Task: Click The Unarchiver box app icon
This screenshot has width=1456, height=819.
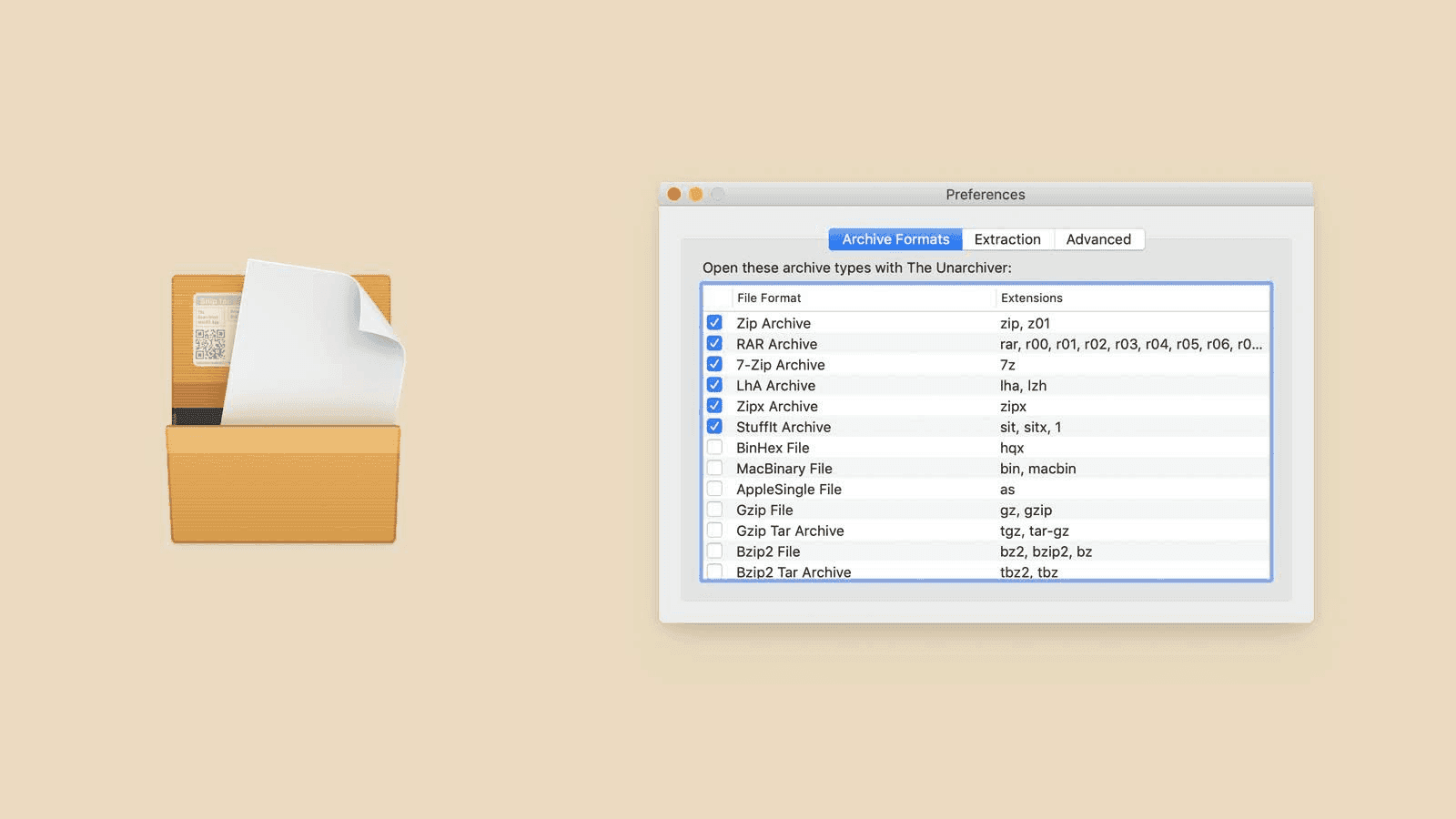Action: [284, 402]
